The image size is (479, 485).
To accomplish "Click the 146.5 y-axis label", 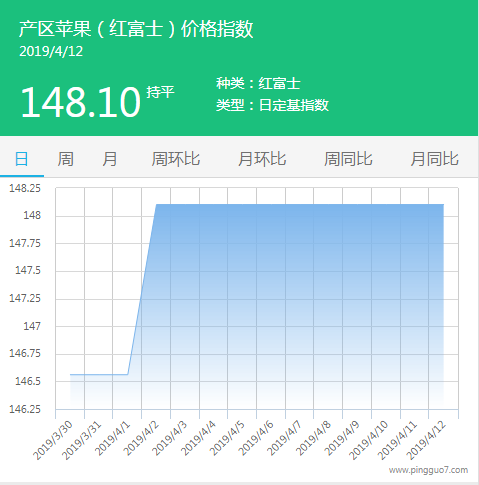I will point(28,381).
